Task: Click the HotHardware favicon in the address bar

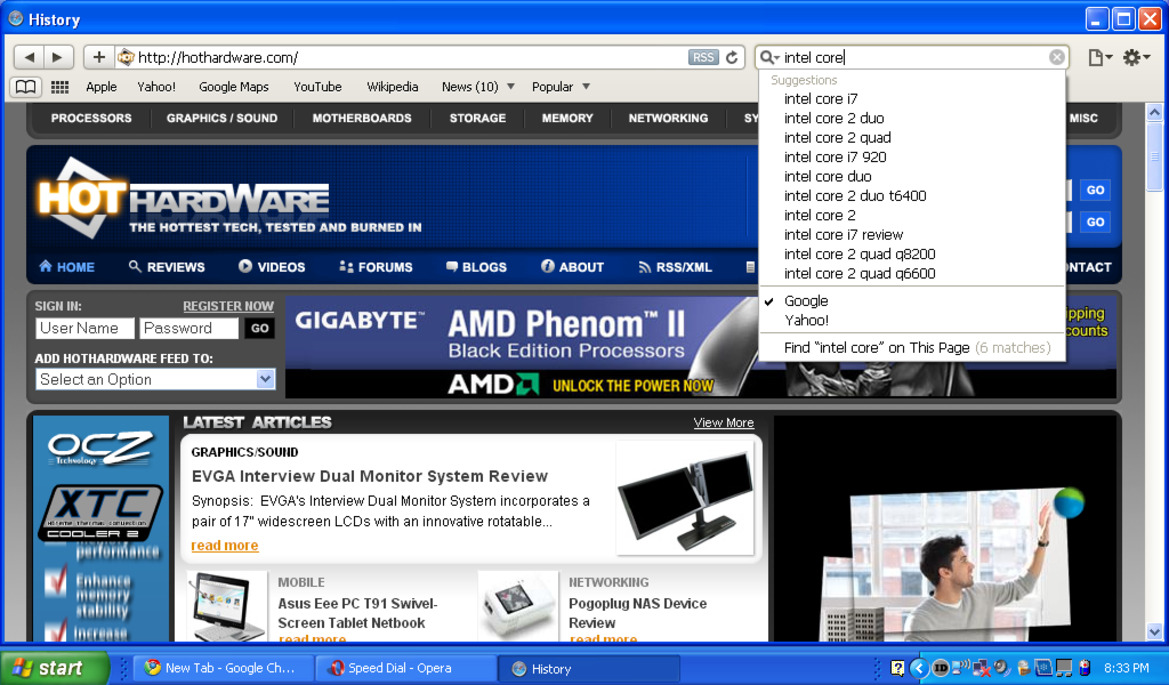Action: click(x=126, y=57)
